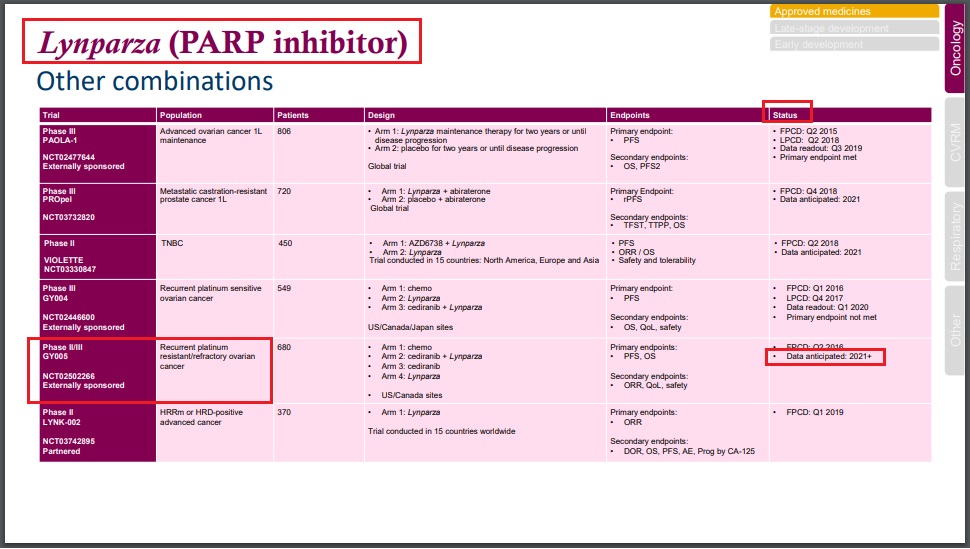Select the Early development legend label
970x549 pixels.
(854, 44)
